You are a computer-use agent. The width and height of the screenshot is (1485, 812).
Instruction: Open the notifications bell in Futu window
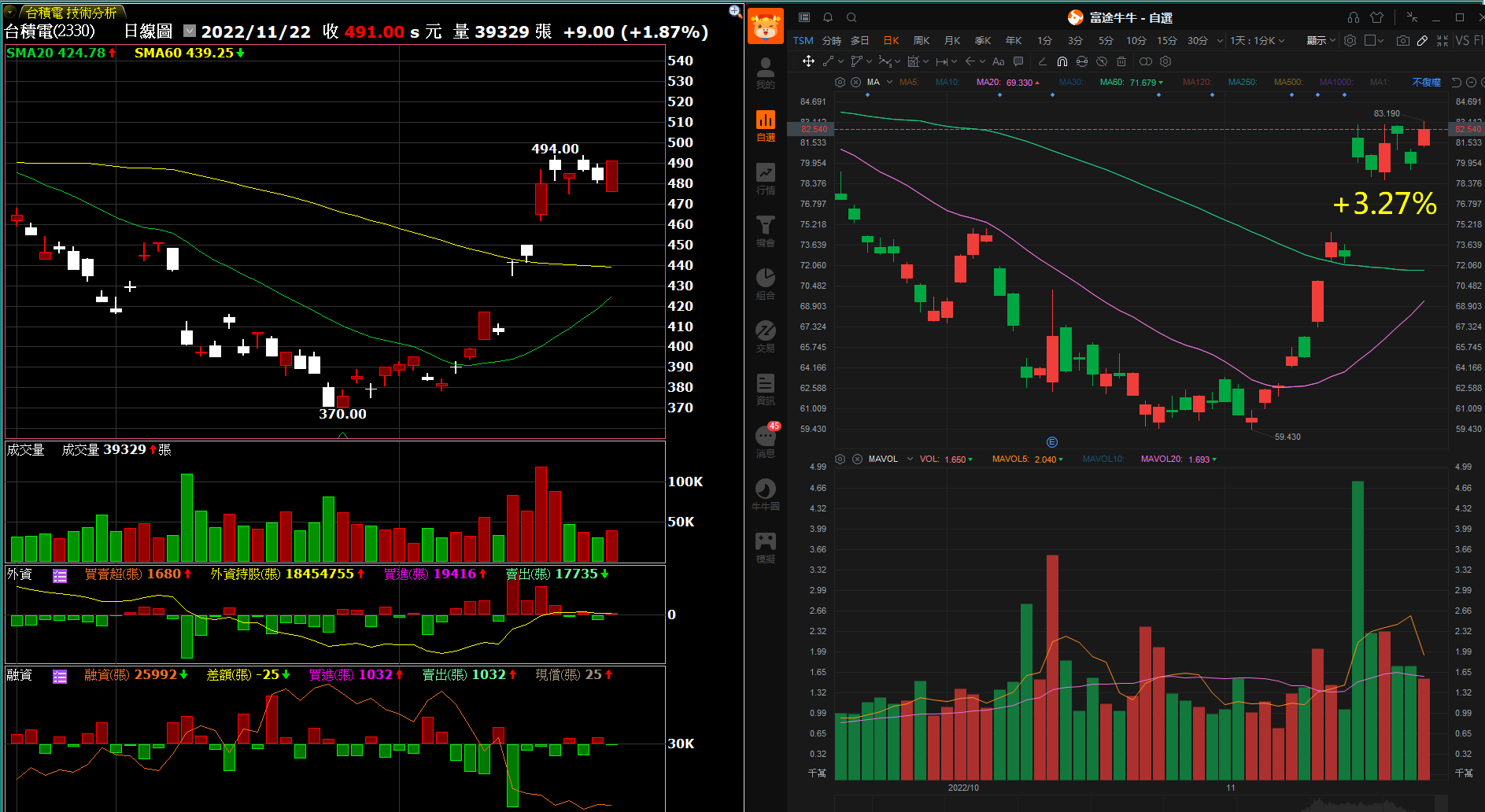[x=828, y=17]
